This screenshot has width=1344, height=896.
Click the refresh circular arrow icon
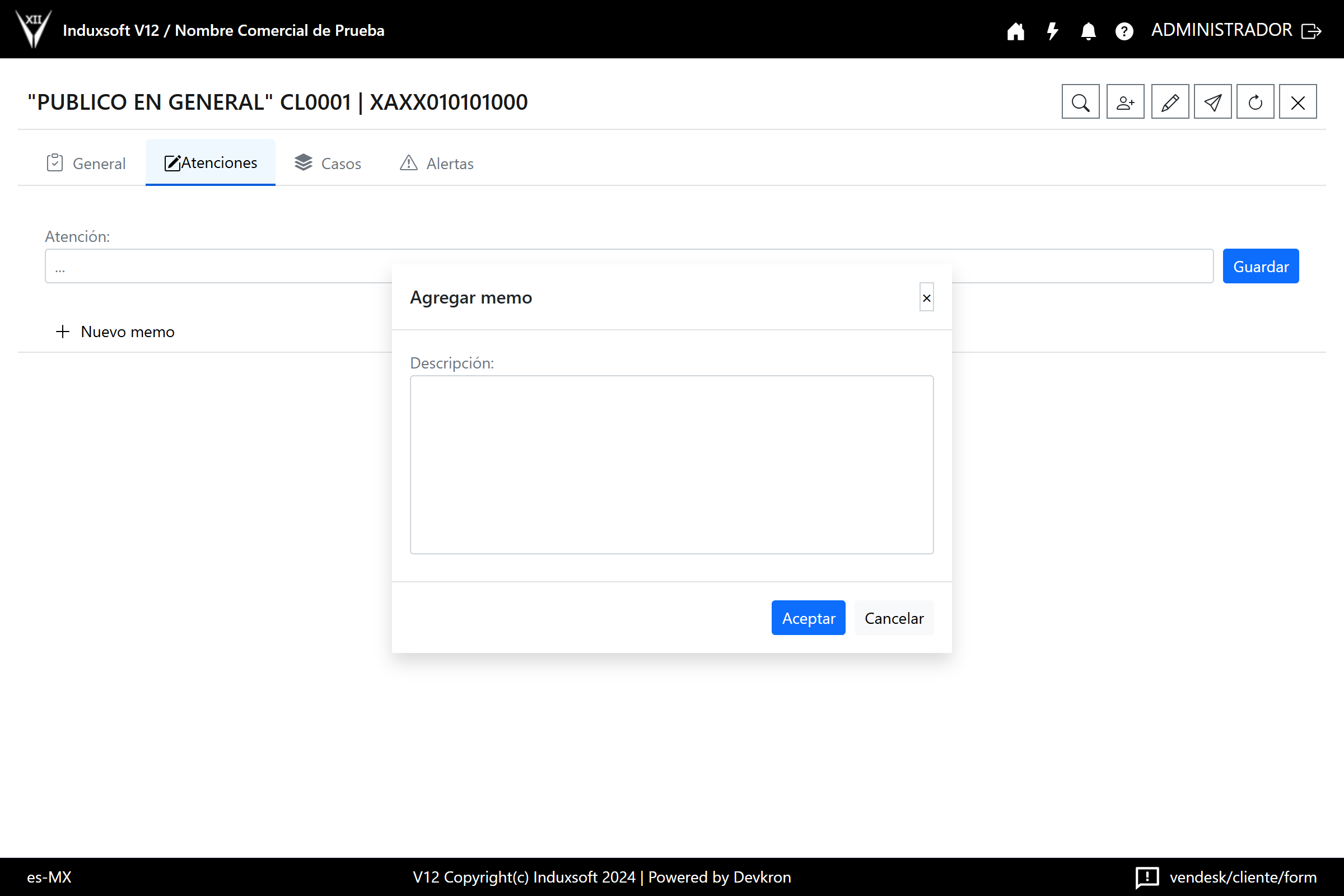[x=1255, y=102]
